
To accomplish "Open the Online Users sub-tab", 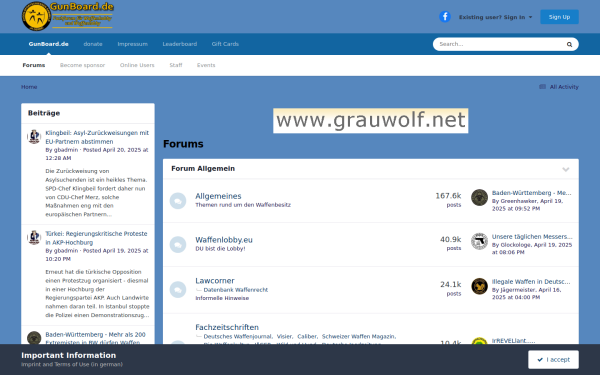I will (x=137, y=65).
